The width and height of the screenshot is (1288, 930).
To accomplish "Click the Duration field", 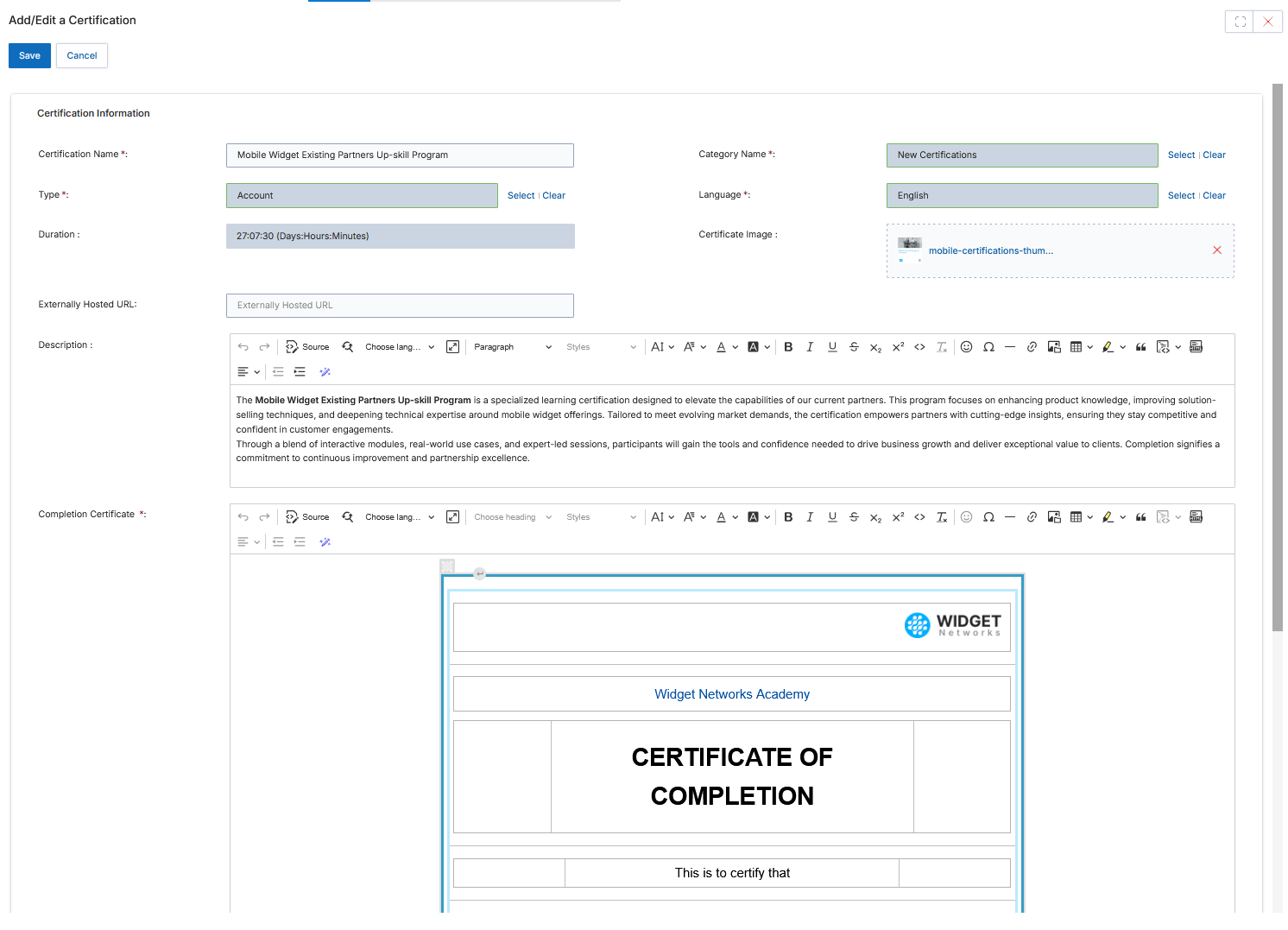I will tap(401, 237).
